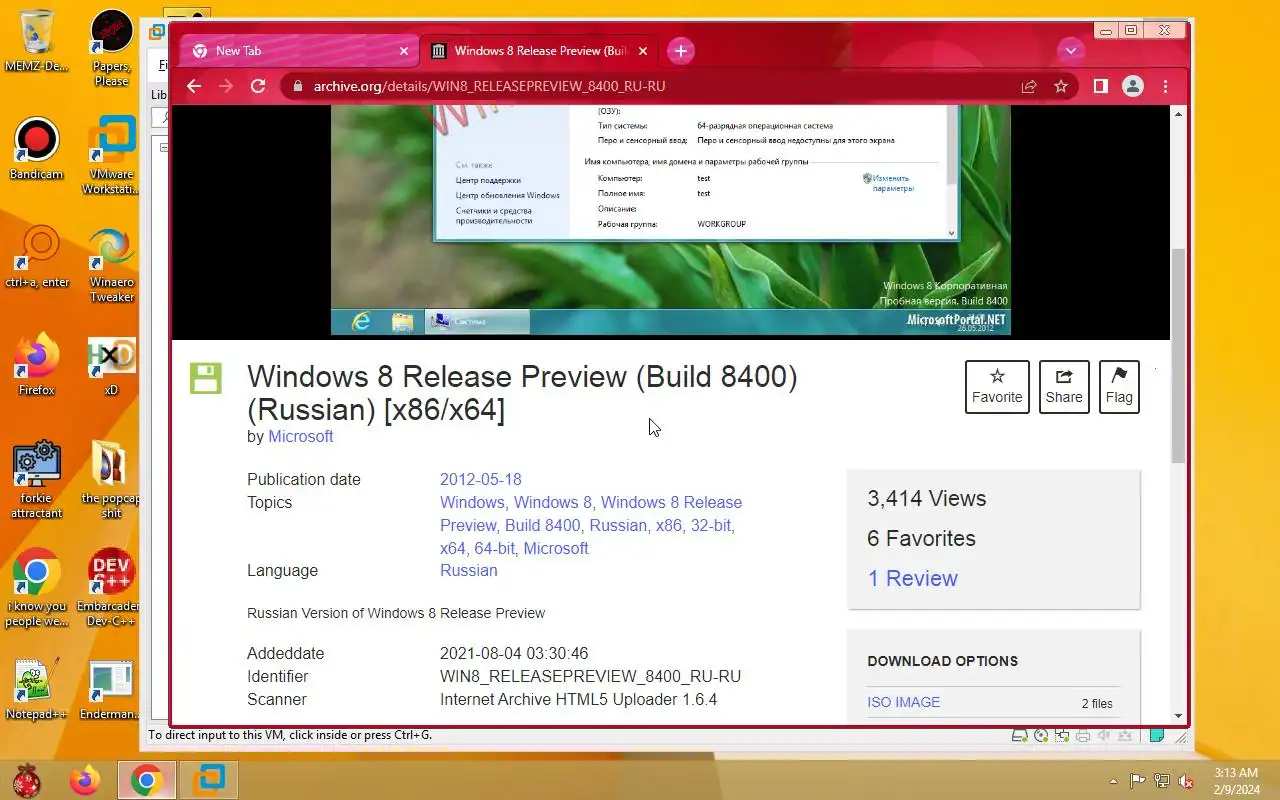This screenshot has height=800, width=1280.
Task: Close the New Tab tab
Action: point(404,51)
